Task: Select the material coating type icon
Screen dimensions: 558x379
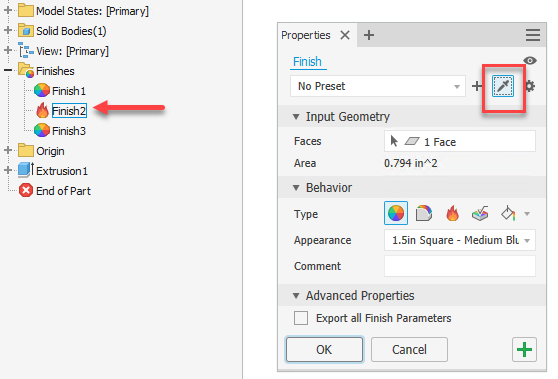Action: pyautogui.click(x=423, y=214)
